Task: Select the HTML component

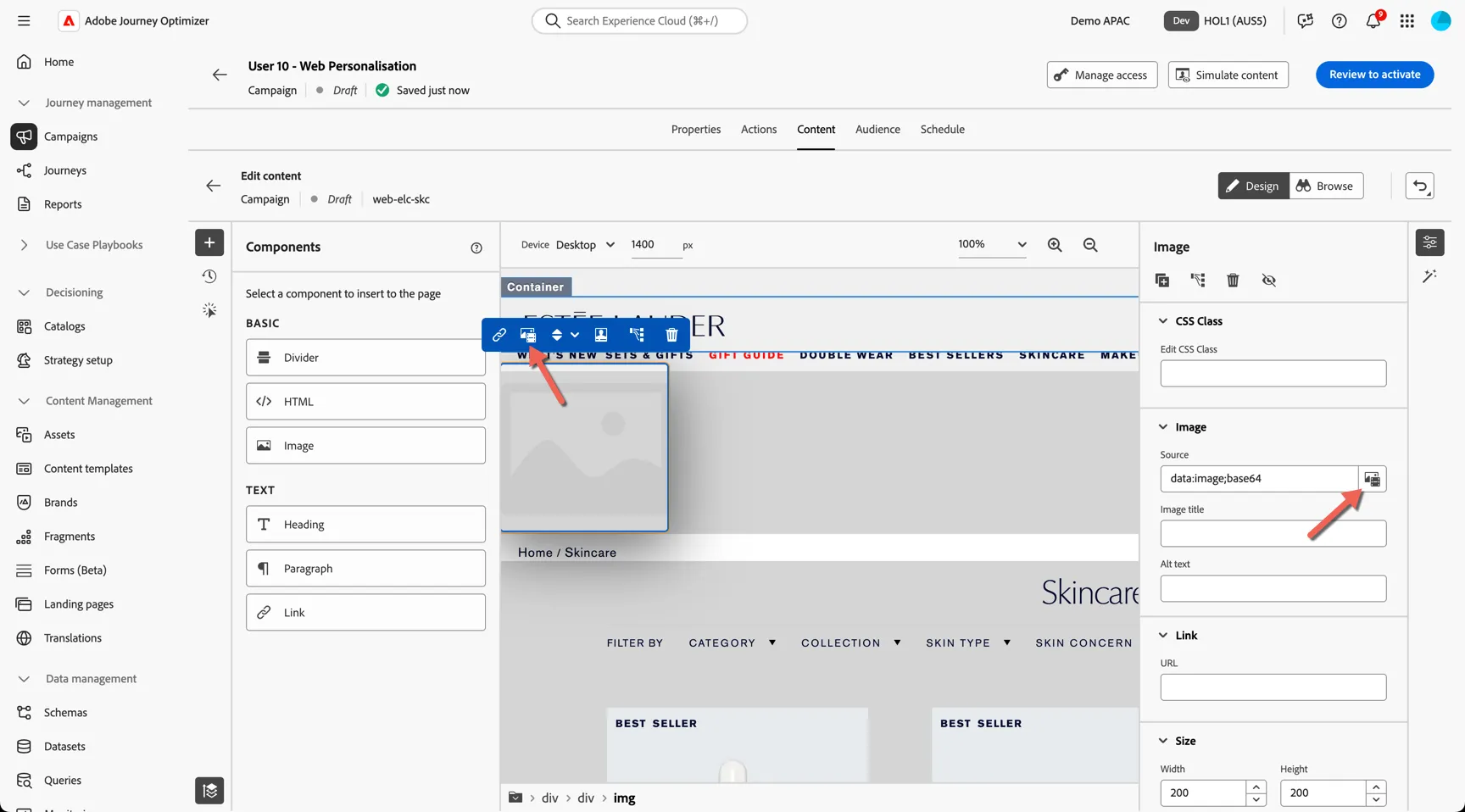Action: pyautogui.click(x=365, y=402)
